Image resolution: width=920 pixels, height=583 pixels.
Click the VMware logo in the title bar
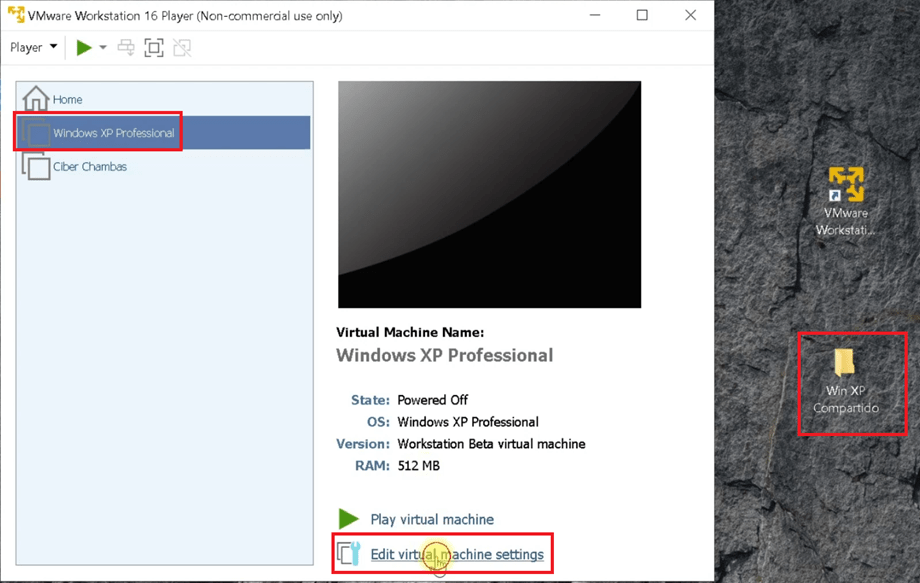point(16,15)
